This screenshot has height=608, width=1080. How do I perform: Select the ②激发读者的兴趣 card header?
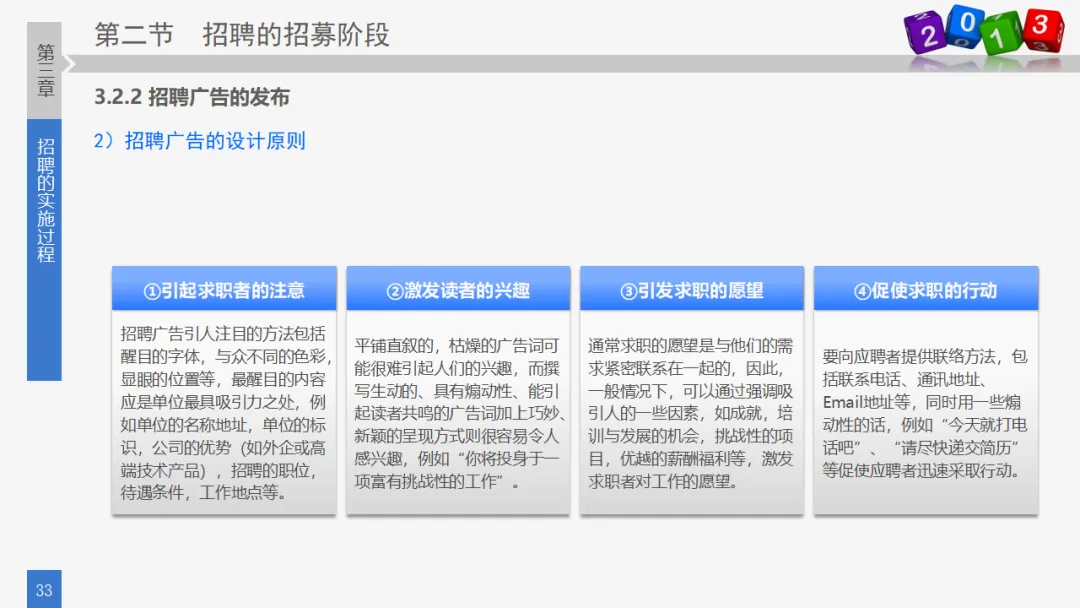[458, 290]
